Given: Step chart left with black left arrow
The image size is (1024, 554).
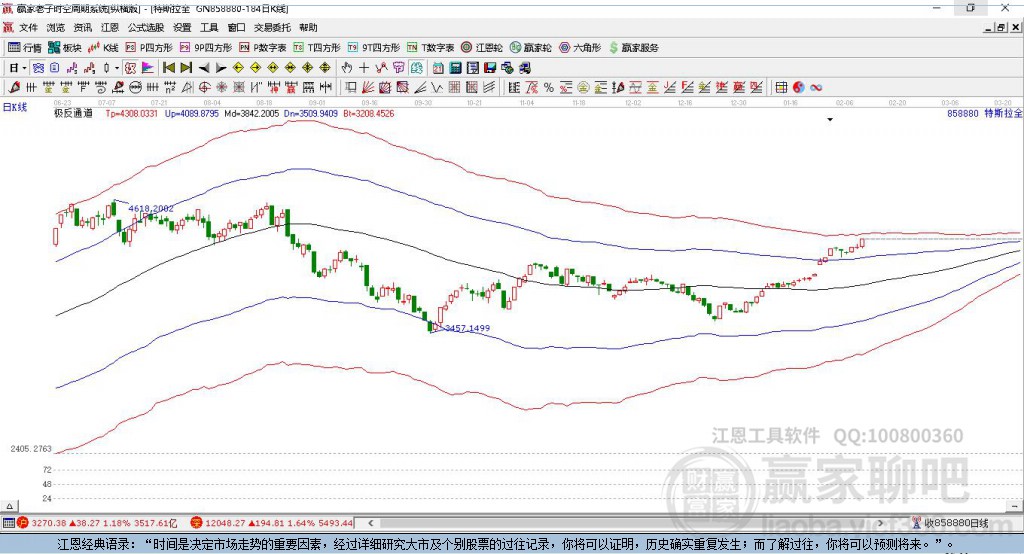Looking at the screenshot, I should point(204,68).
